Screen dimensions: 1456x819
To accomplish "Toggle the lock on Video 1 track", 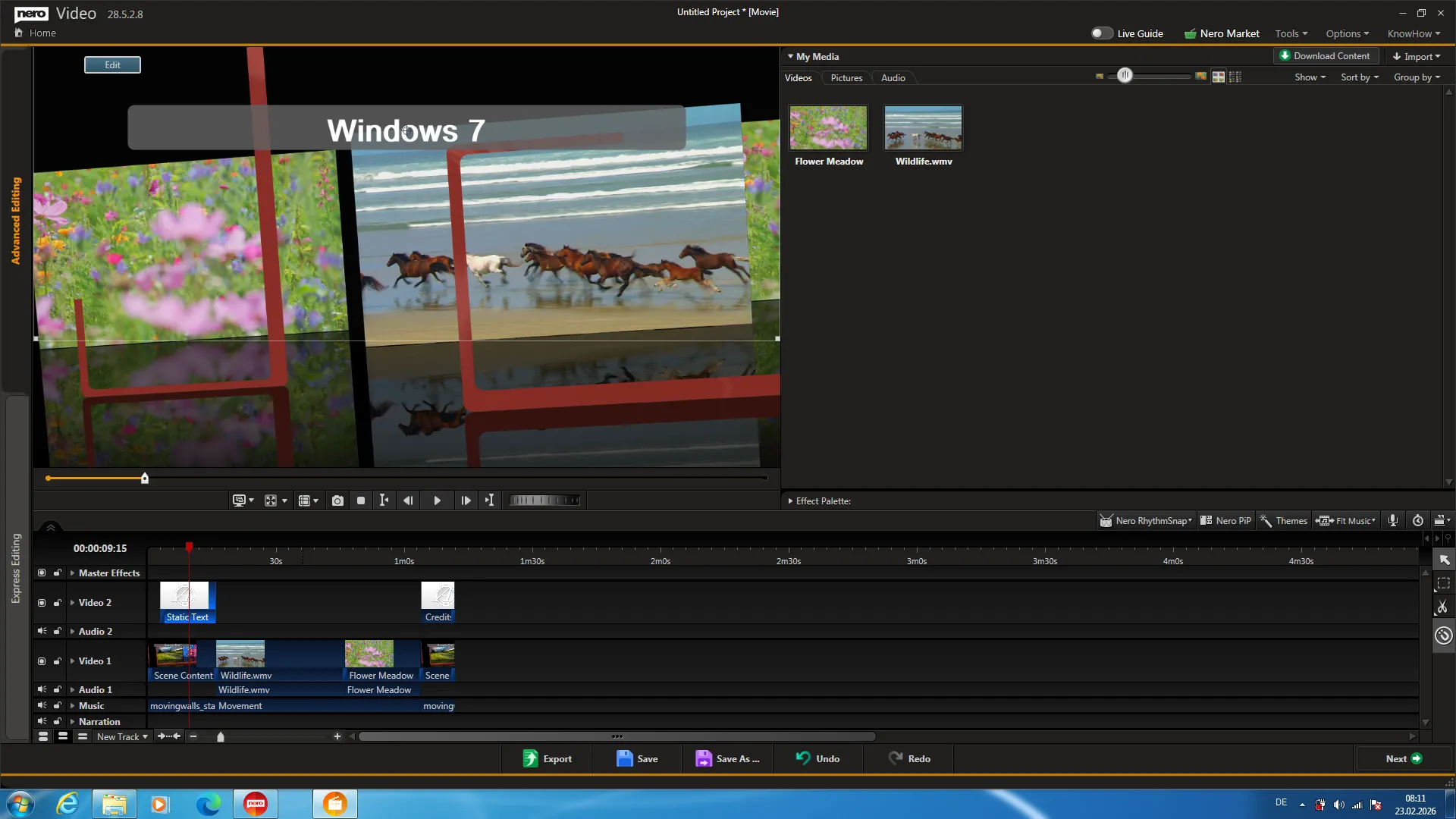I will point(57,661).
